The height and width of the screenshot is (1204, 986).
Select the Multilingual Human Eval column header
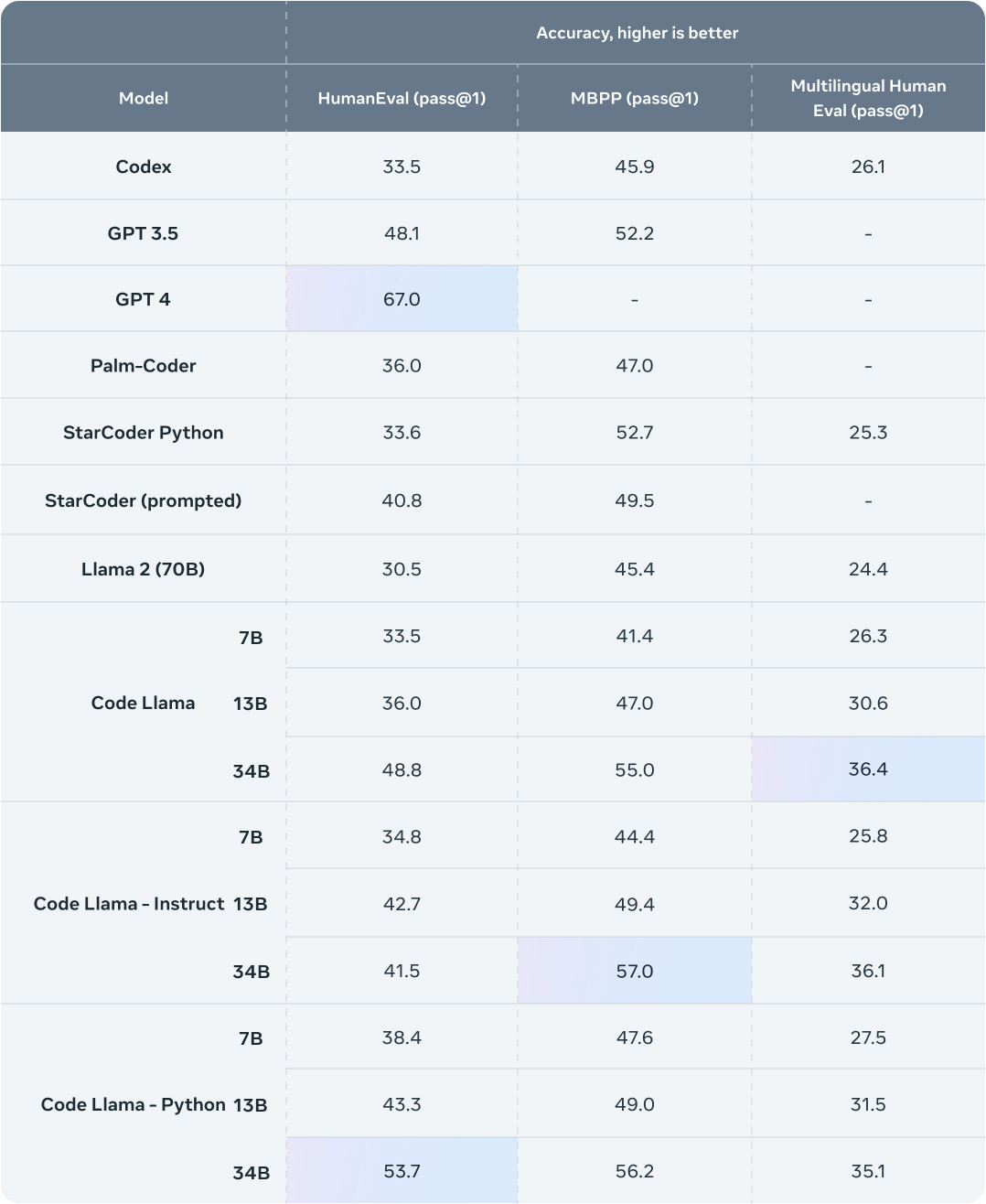[x=868, y=98]
